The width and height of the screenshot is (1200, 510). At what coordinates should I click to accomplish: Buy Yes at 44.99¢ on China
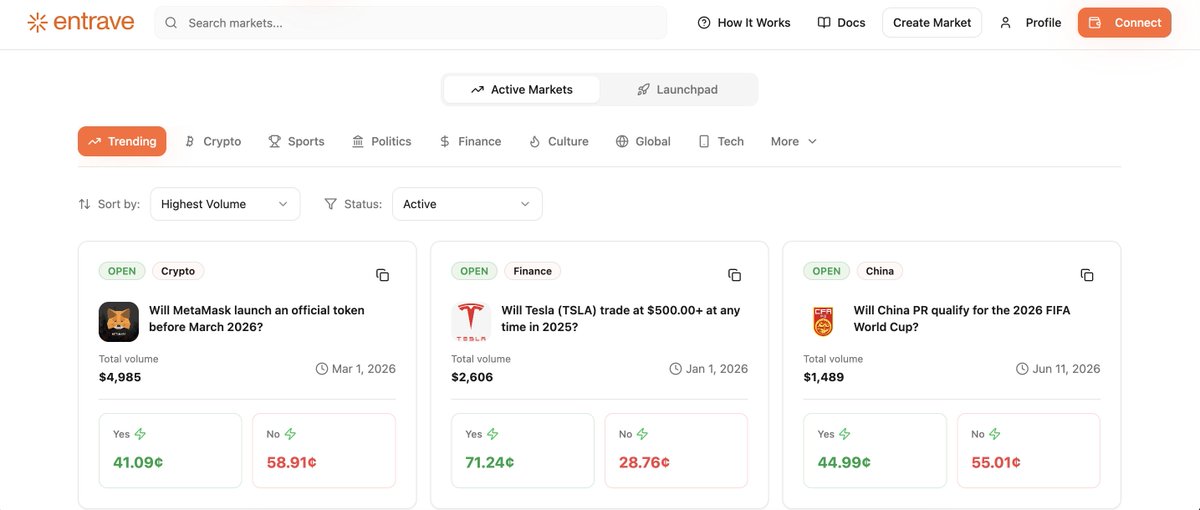coord(875,450)
